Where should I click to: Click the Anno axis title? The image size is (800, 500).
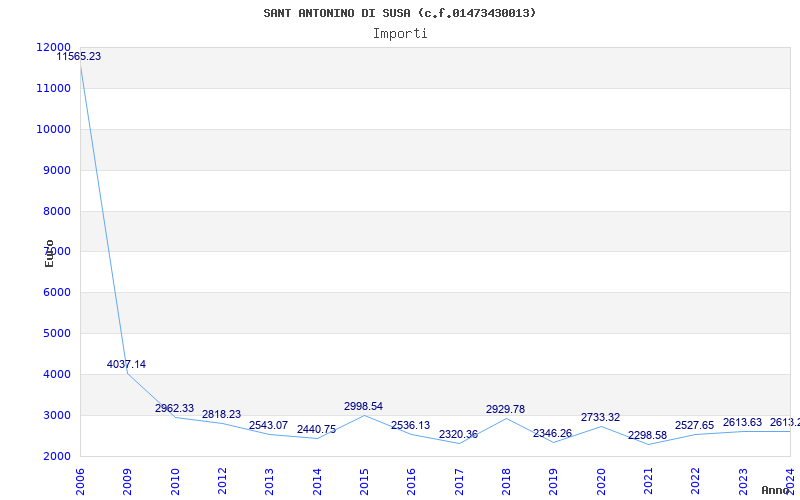coord(775,490)
